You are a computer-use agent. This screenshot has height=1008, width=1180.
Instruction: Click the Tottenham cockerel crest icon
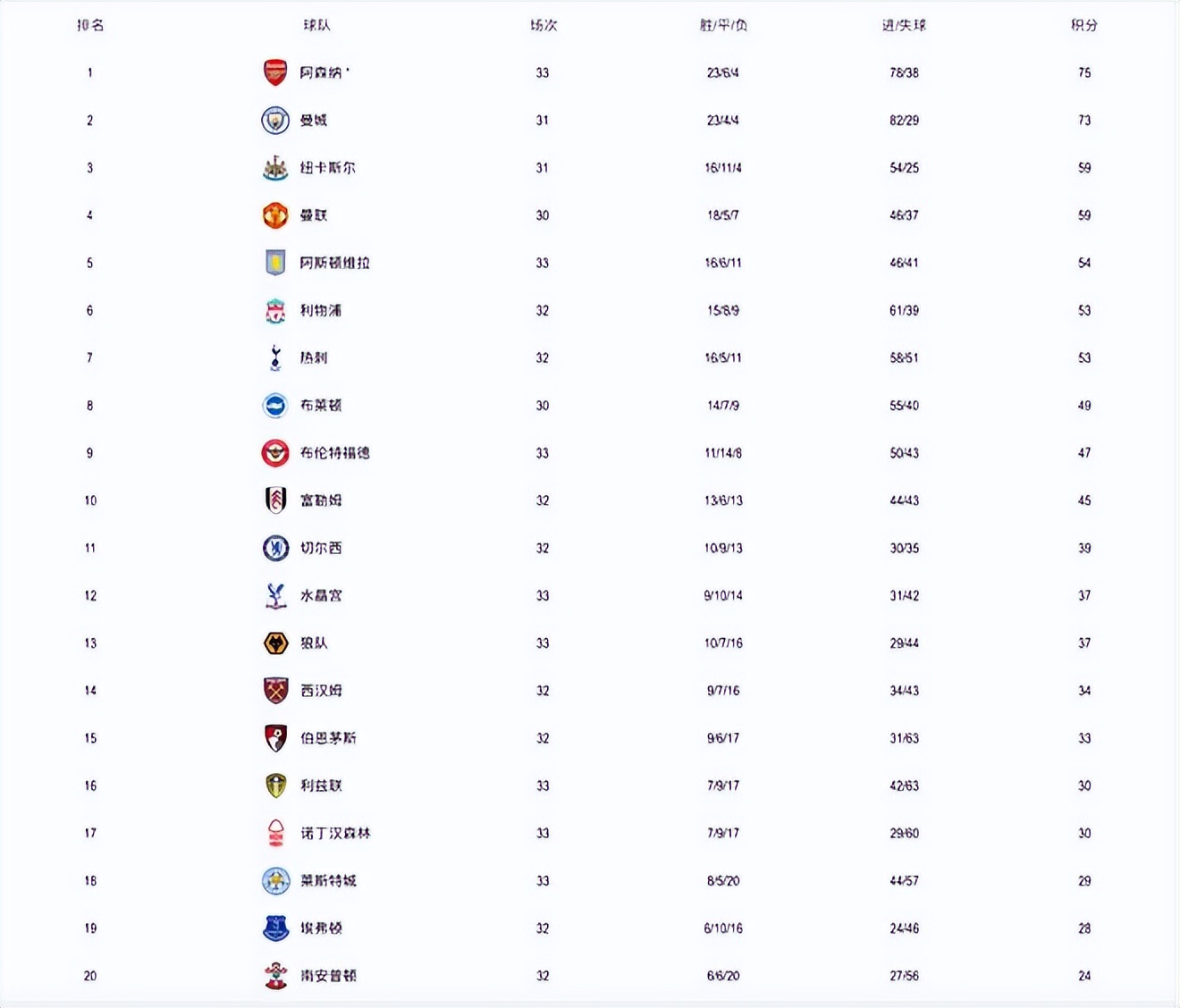275,358
